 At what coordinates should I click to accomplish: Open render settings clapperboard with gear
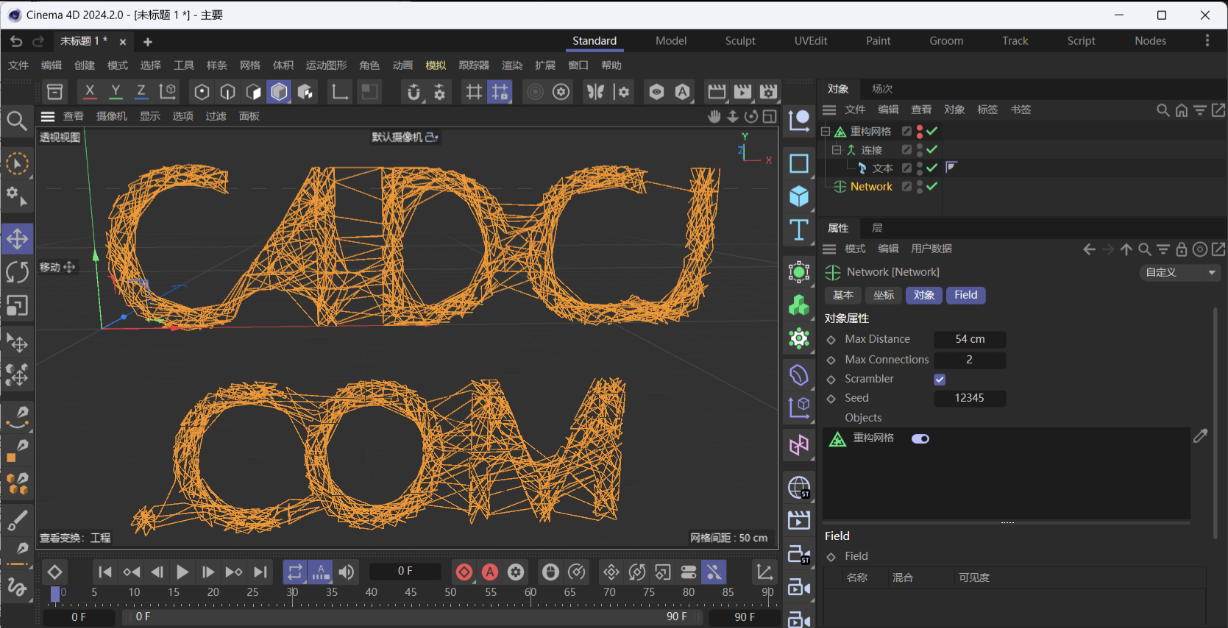point(768,92)
